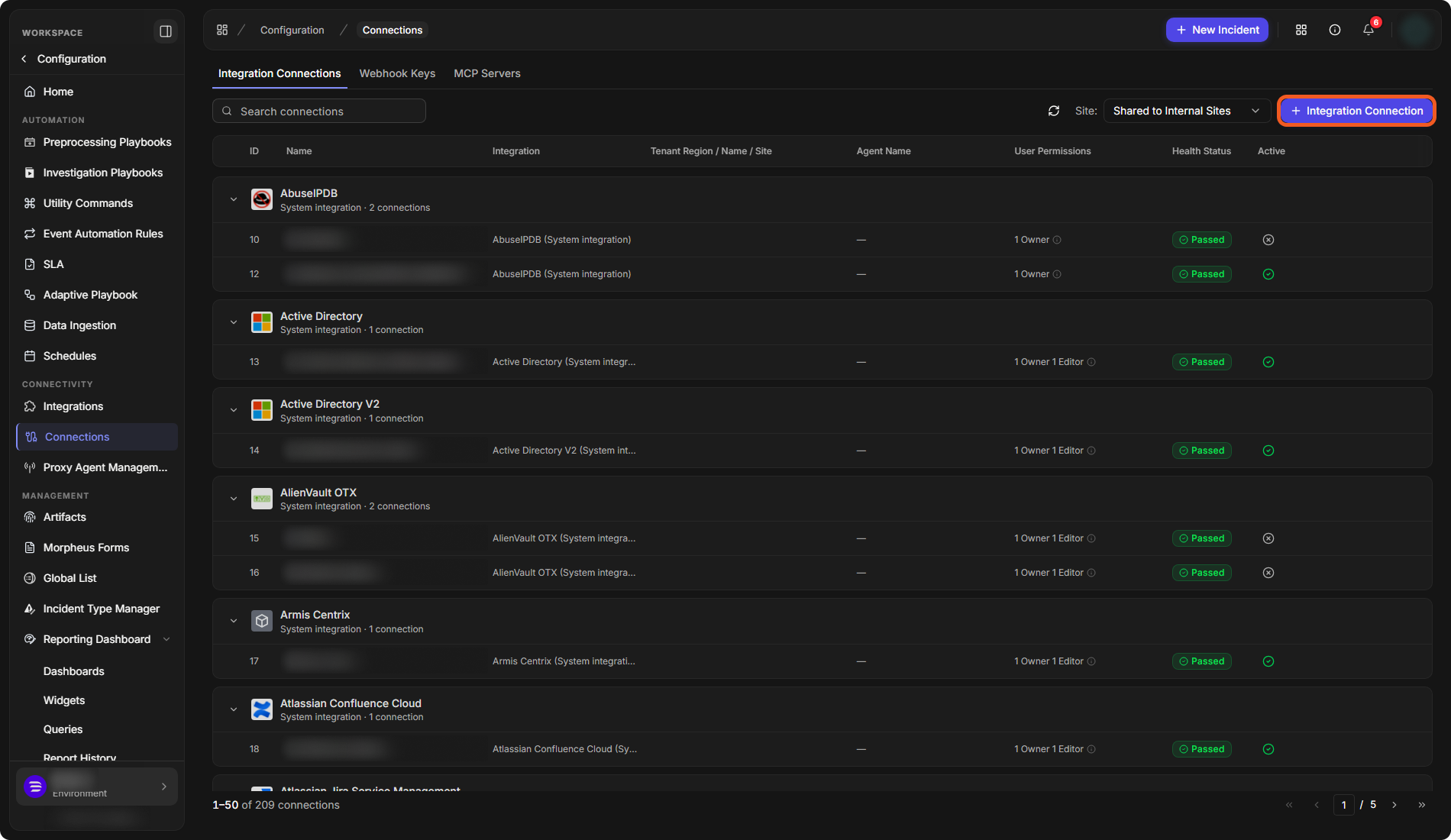The height and width of the screenshot is (840, 1451).
Task: Toggle active status for connection 18
Action: pos(1268,749)
